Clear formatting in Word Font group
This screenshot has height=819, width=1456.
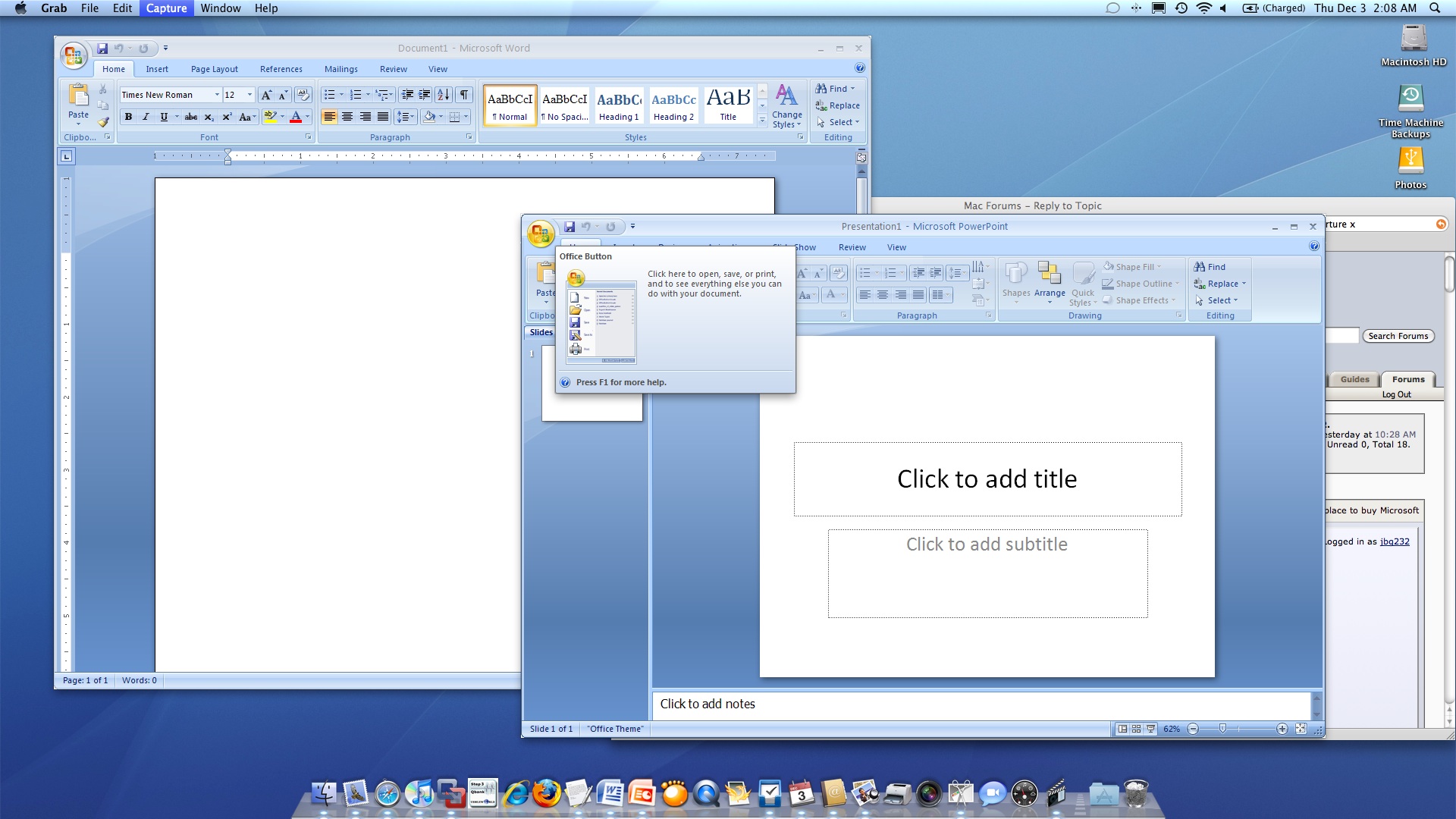click(303, 95)
